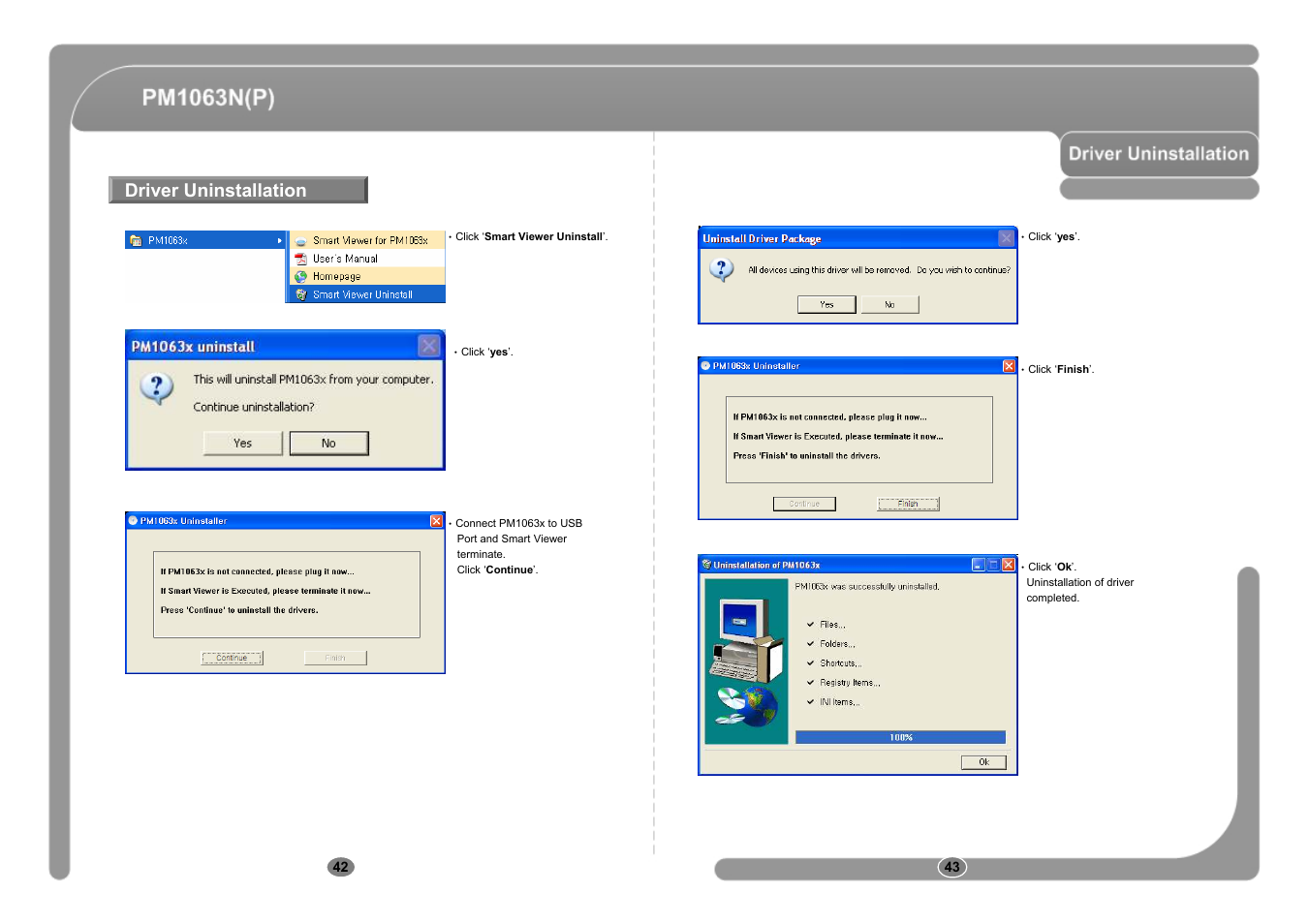Screen dimensions: 1309x924
Task: Click the Homepage globe icon
Action: tap(301, 276)
